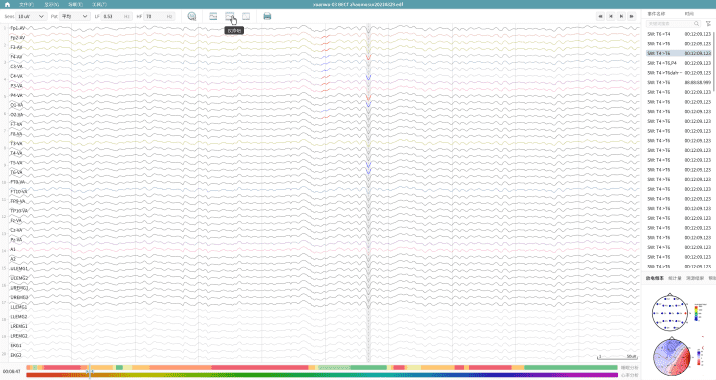Select the LREMG2 channel label

coord(19,336)
